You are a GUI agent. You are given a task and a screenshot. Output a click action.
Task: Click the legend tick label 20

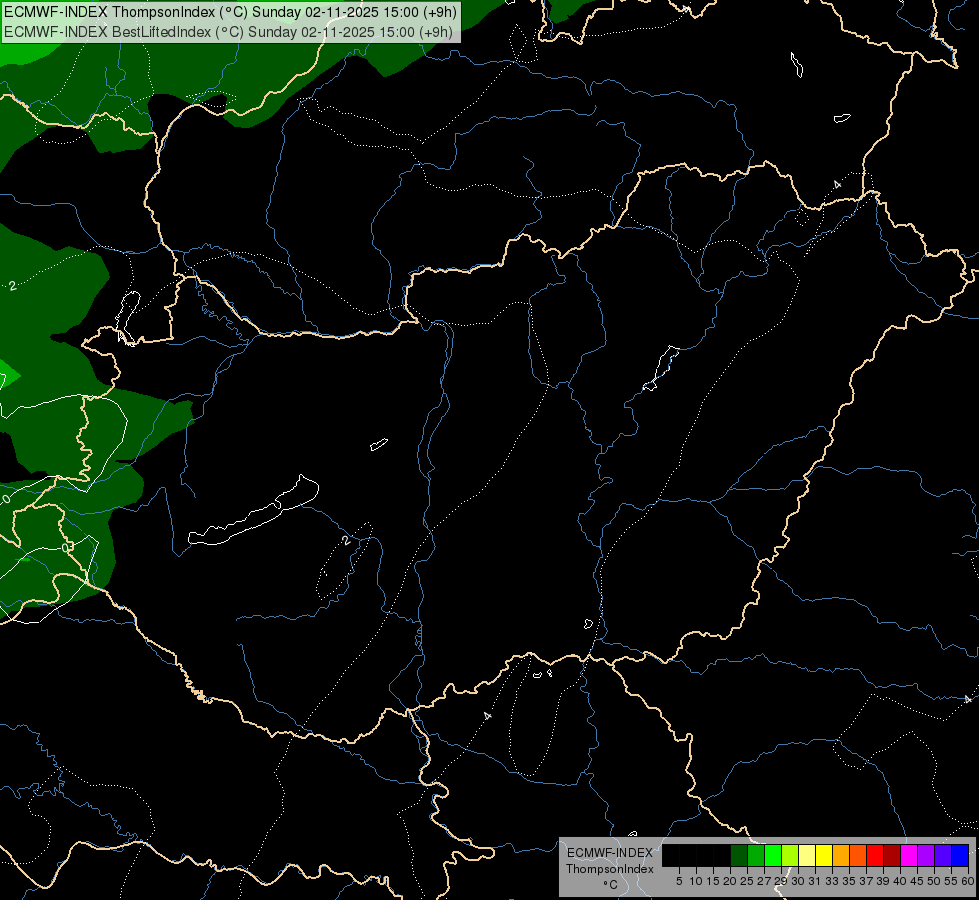click(731, 881)
